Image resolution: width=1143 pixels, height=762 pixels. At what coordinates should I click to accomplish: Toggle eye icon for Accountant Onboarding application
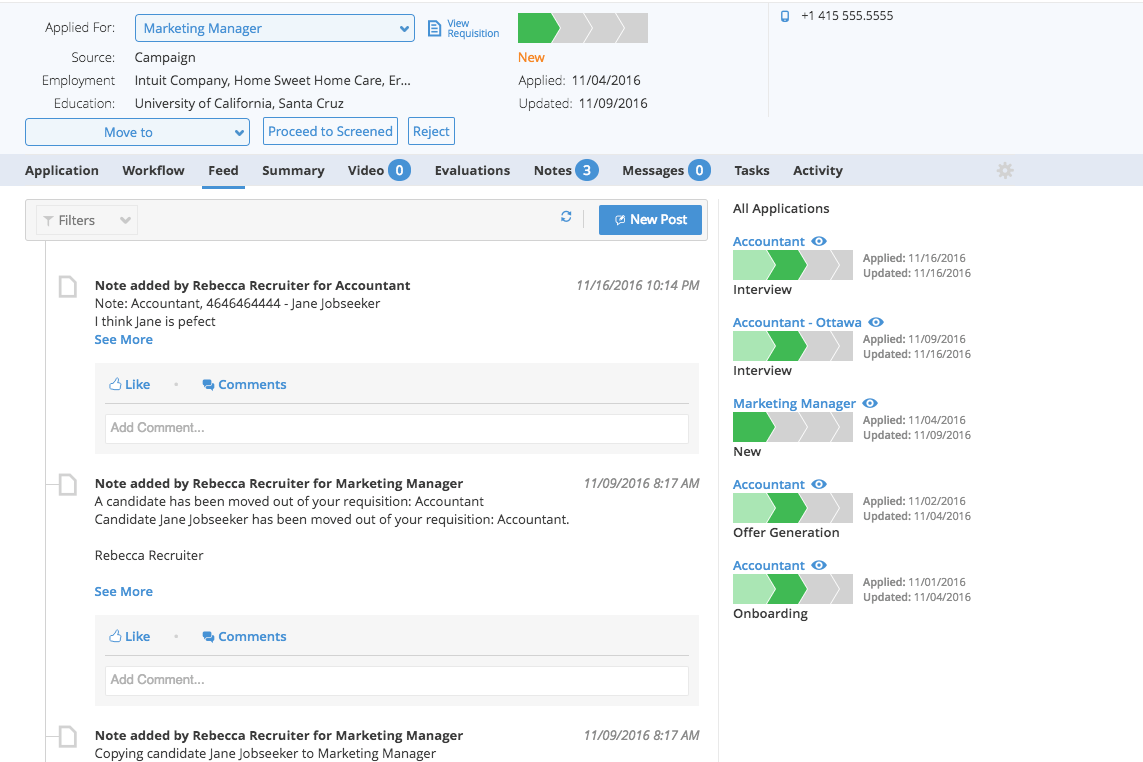[819, 565]
